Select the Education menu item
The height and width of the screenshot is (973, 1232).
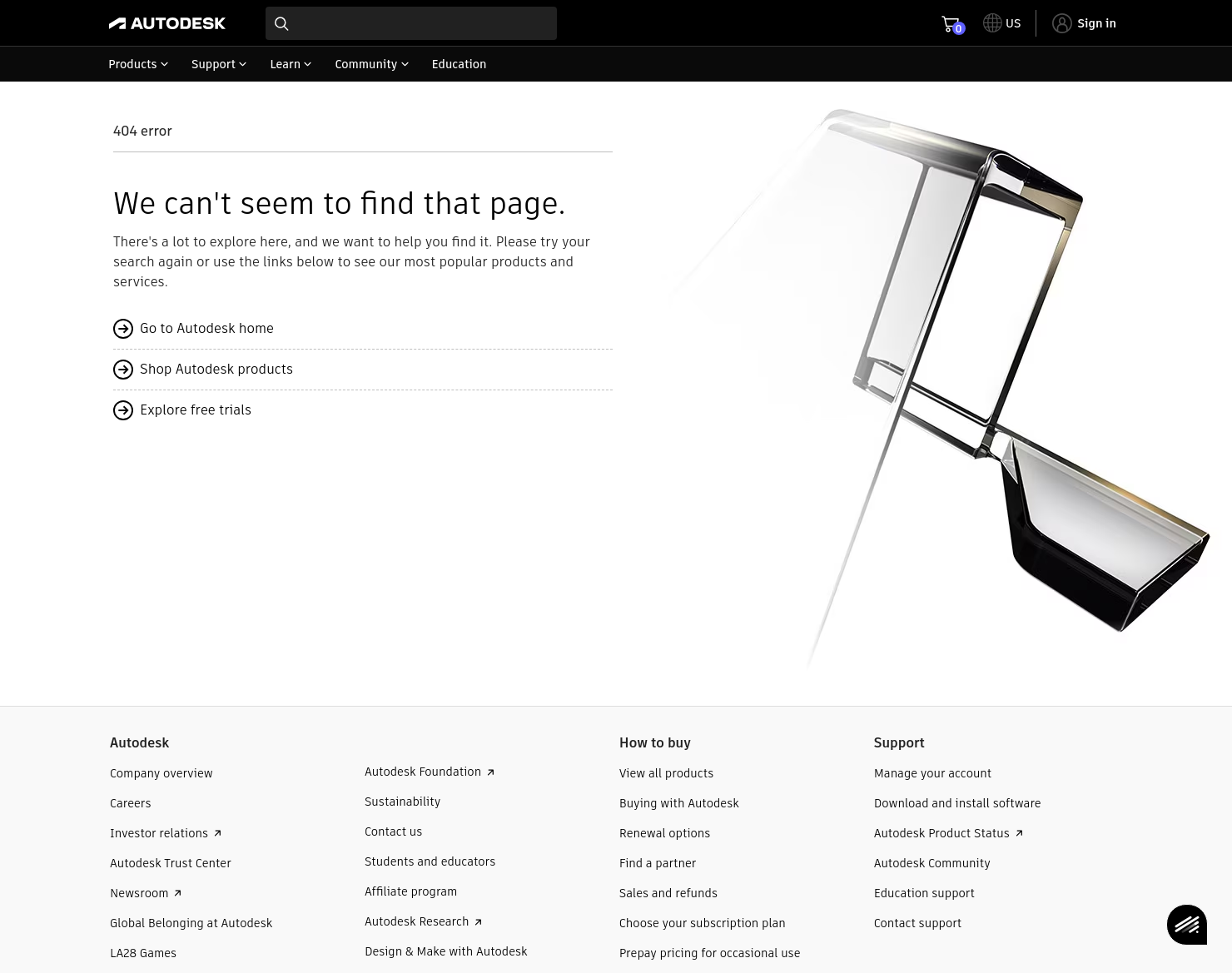click(459, 64)
